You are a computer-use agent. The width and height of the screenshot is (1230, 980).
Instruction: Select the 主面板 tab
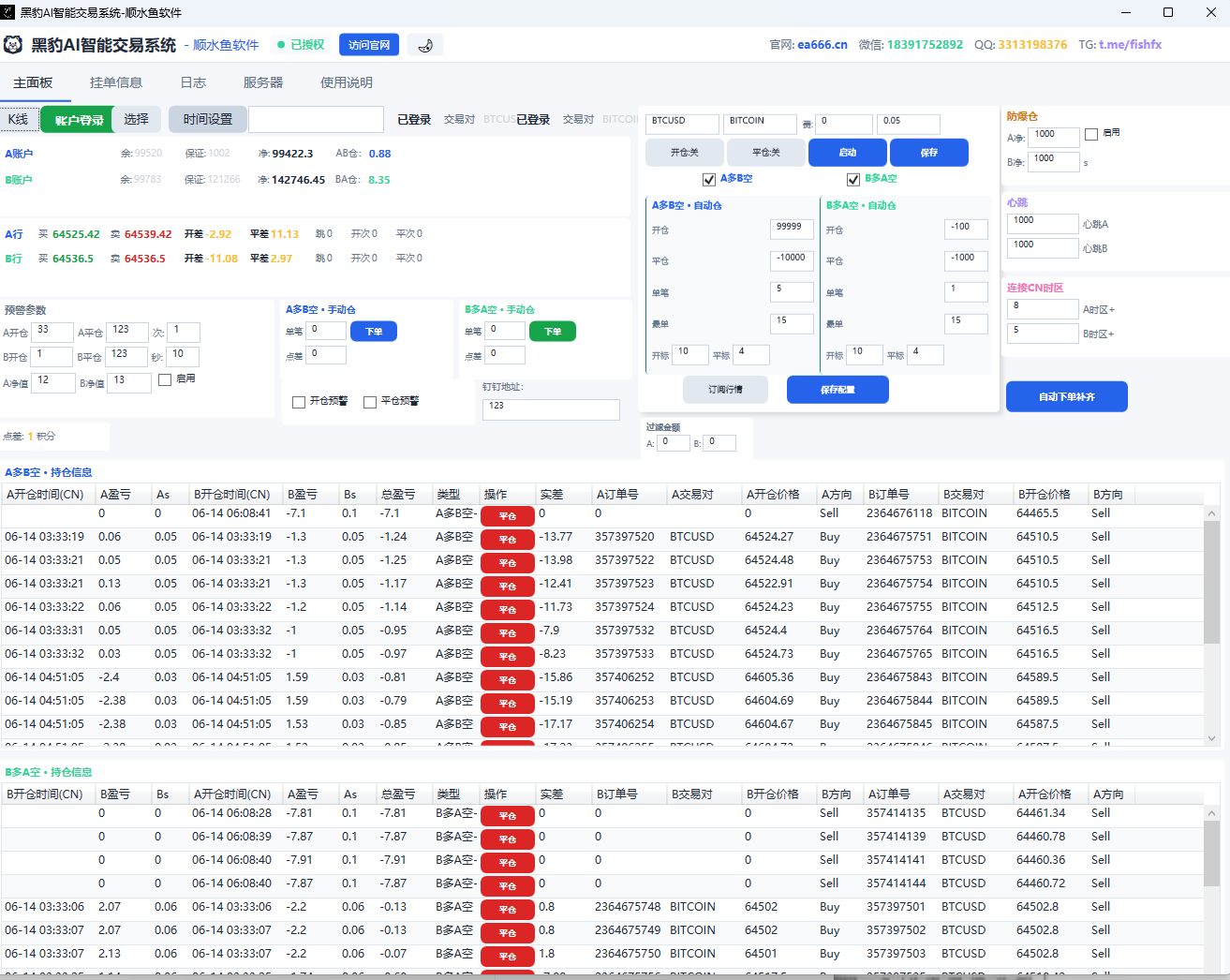33,82
